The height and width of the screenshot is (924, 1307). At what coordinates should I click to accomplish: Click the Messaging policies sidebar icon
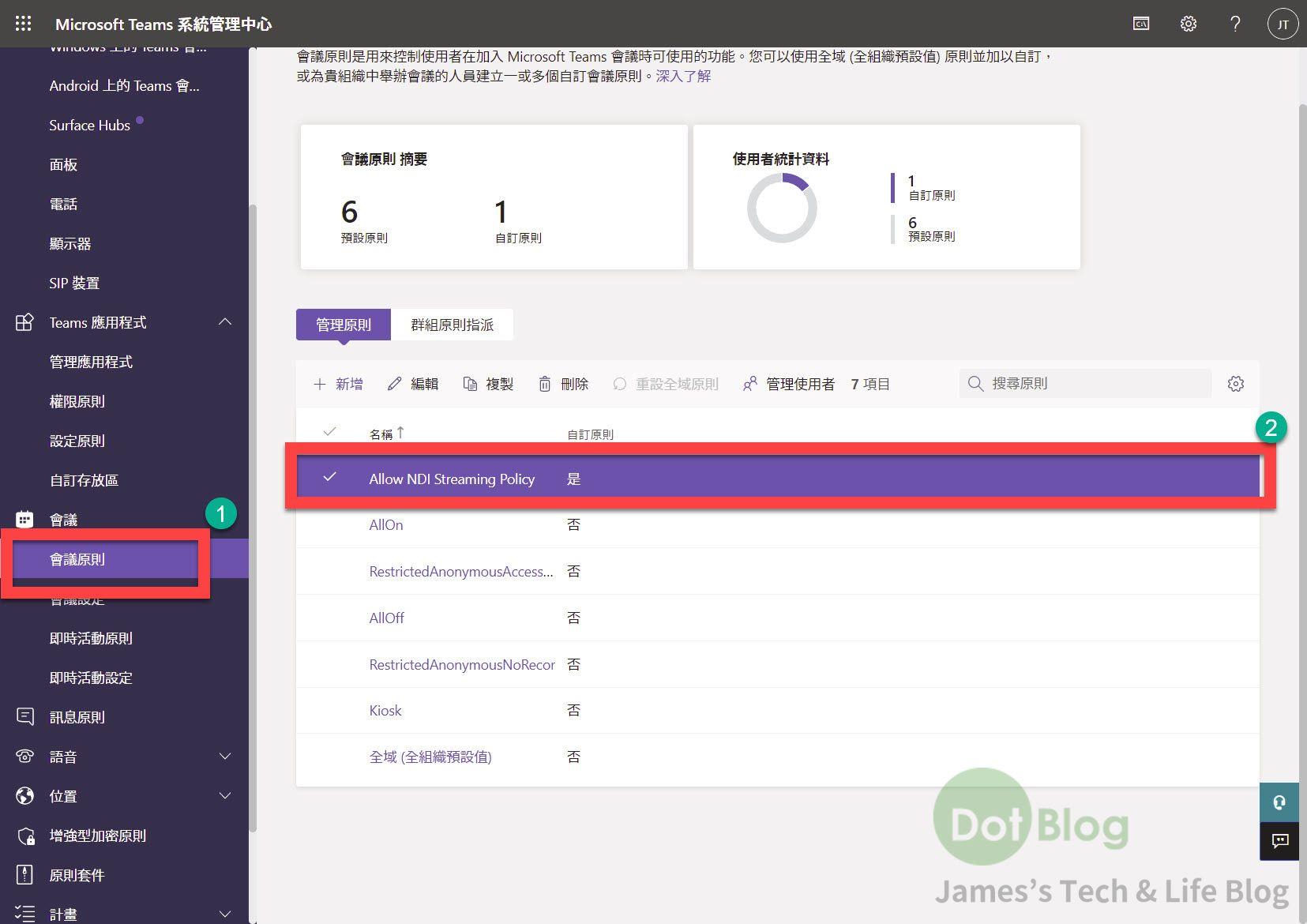(24, 717)
